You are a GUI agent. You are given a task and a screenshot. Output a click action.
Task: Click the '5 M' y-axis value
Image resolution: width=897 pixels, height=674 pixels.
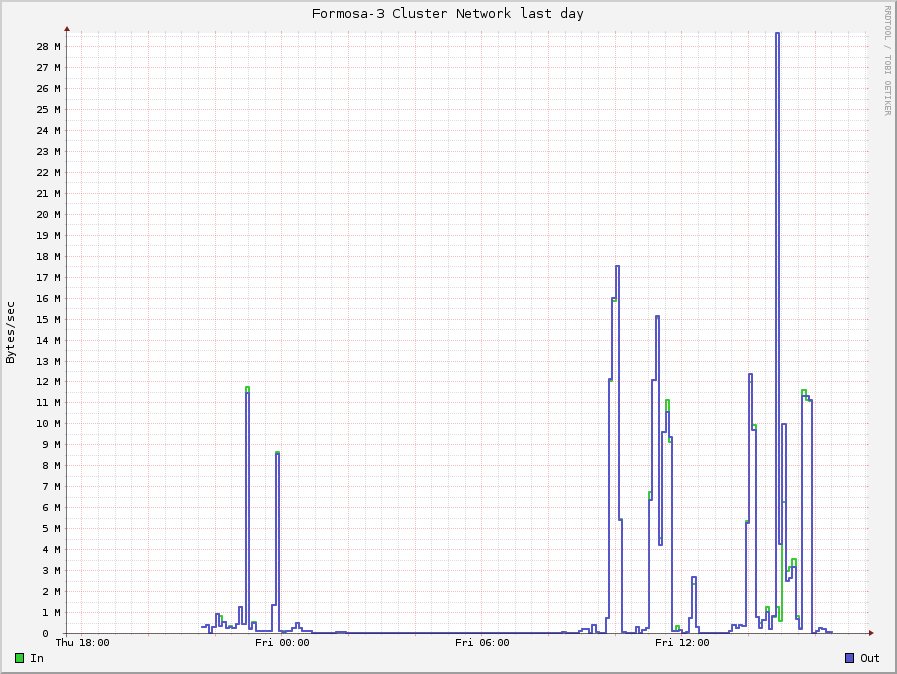(51, 529)
